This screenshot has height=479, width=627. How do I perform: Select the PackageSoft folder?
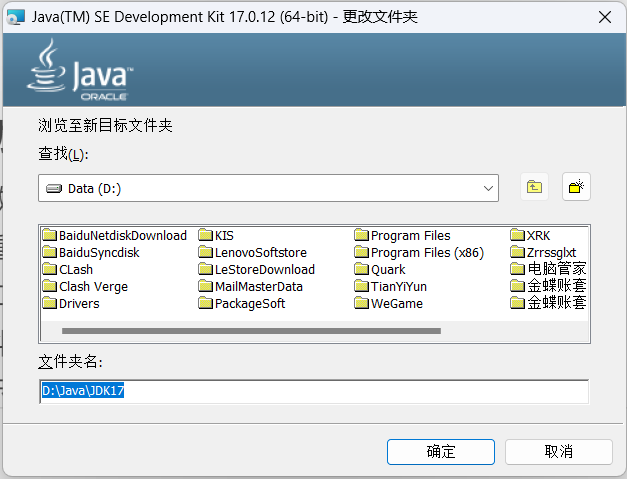(x=242, y=303)
